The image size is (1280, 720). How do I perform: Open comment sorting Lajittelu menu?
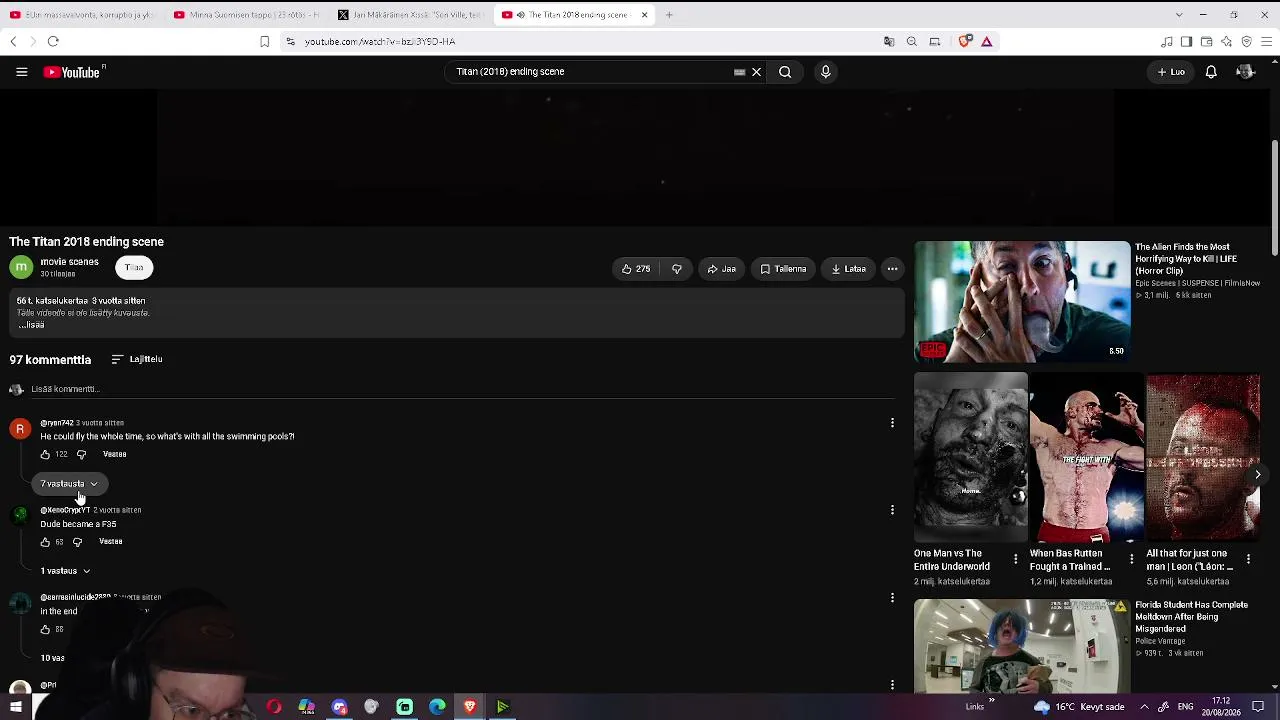pyautogui.click(x=137, y=359)
